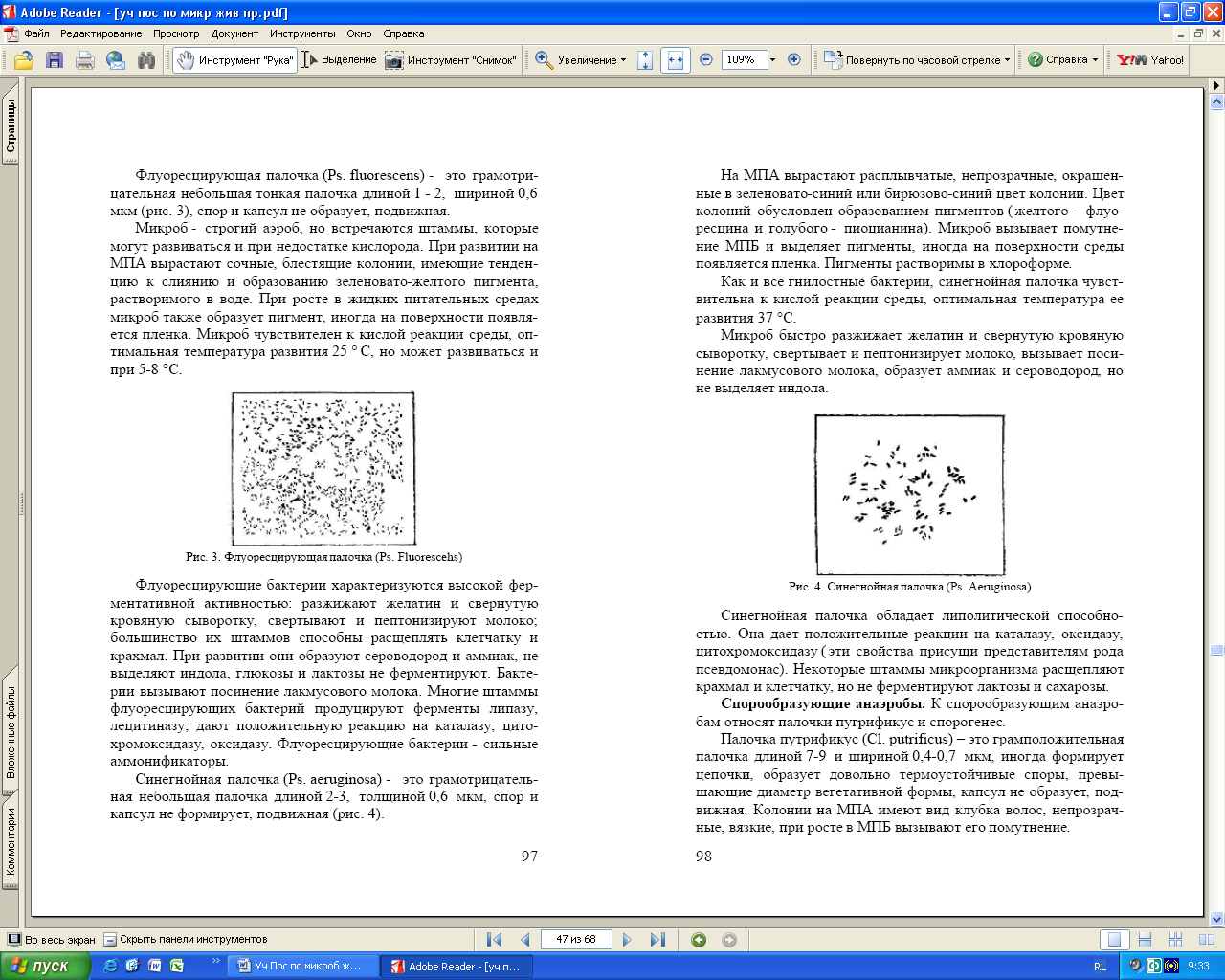Go to first page arrow button
This screenshot has width=1225, height=980.
point(494,940)
